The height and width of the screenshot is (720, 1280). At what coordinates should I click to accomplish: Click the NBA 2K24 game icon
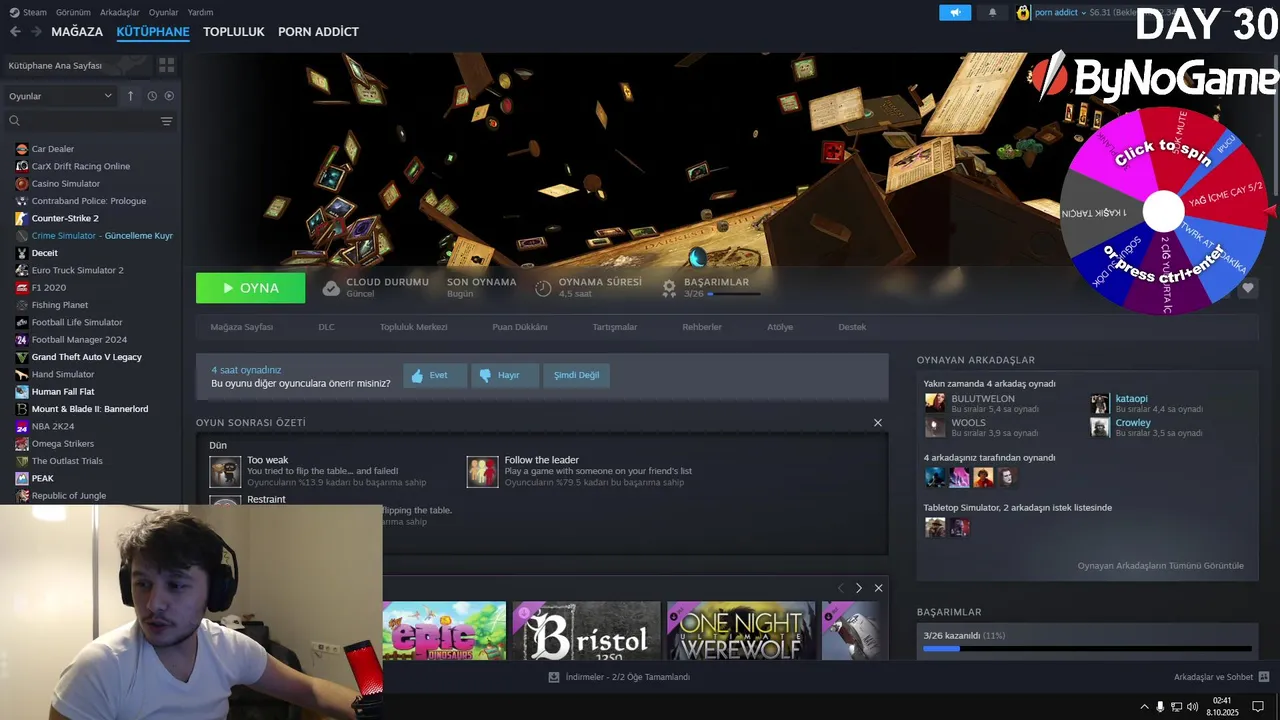pos(22,426)
